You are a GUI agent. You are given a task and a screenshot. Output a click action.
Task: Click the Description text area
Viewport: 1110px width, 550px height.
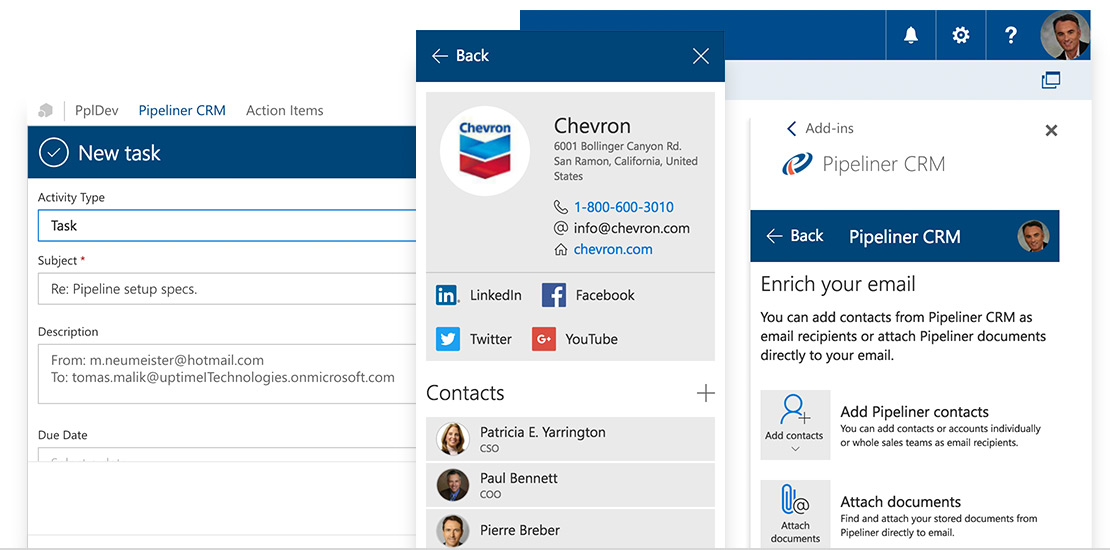(227, 374)
